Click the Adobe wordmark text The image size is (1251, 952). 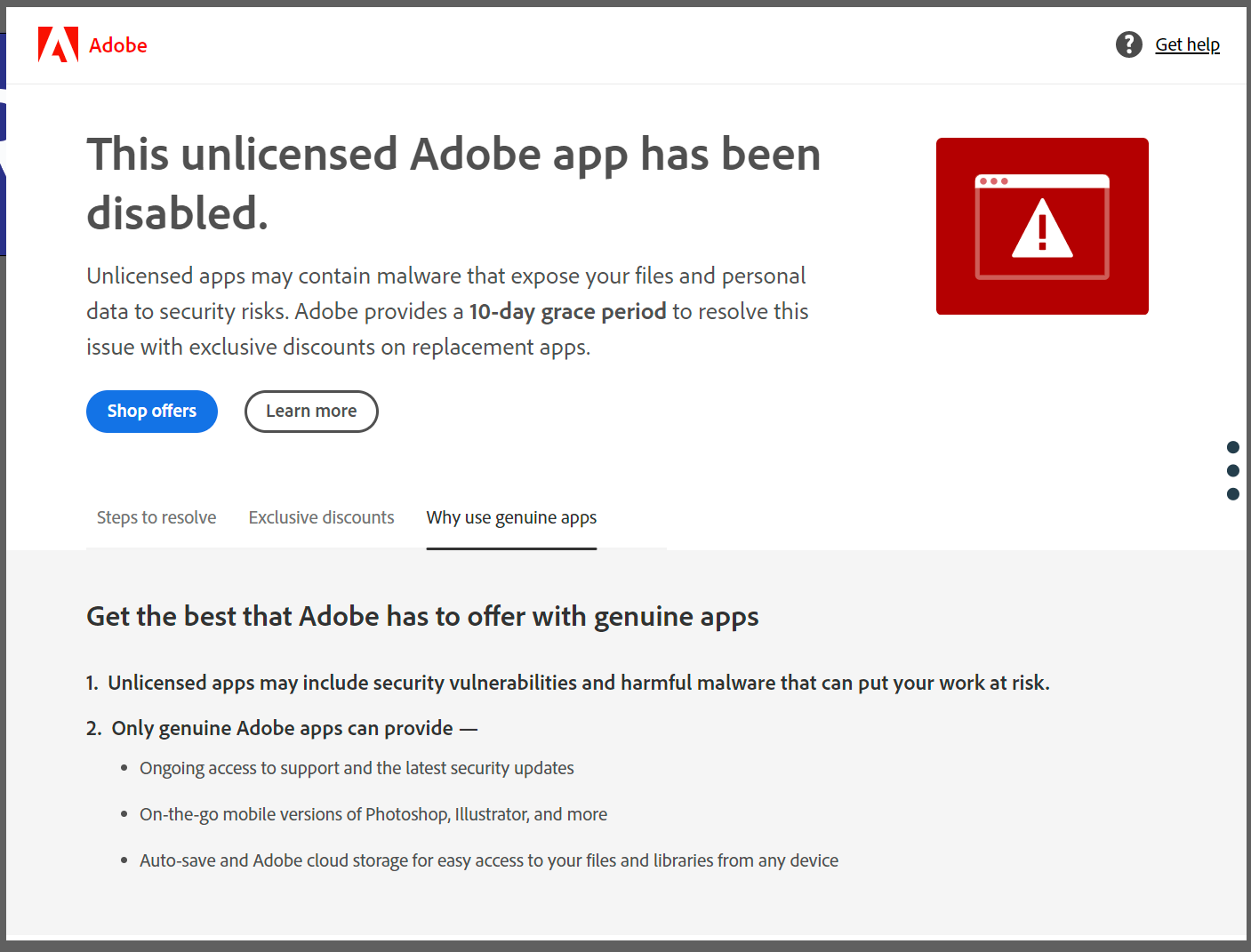(x=118, y=45)
